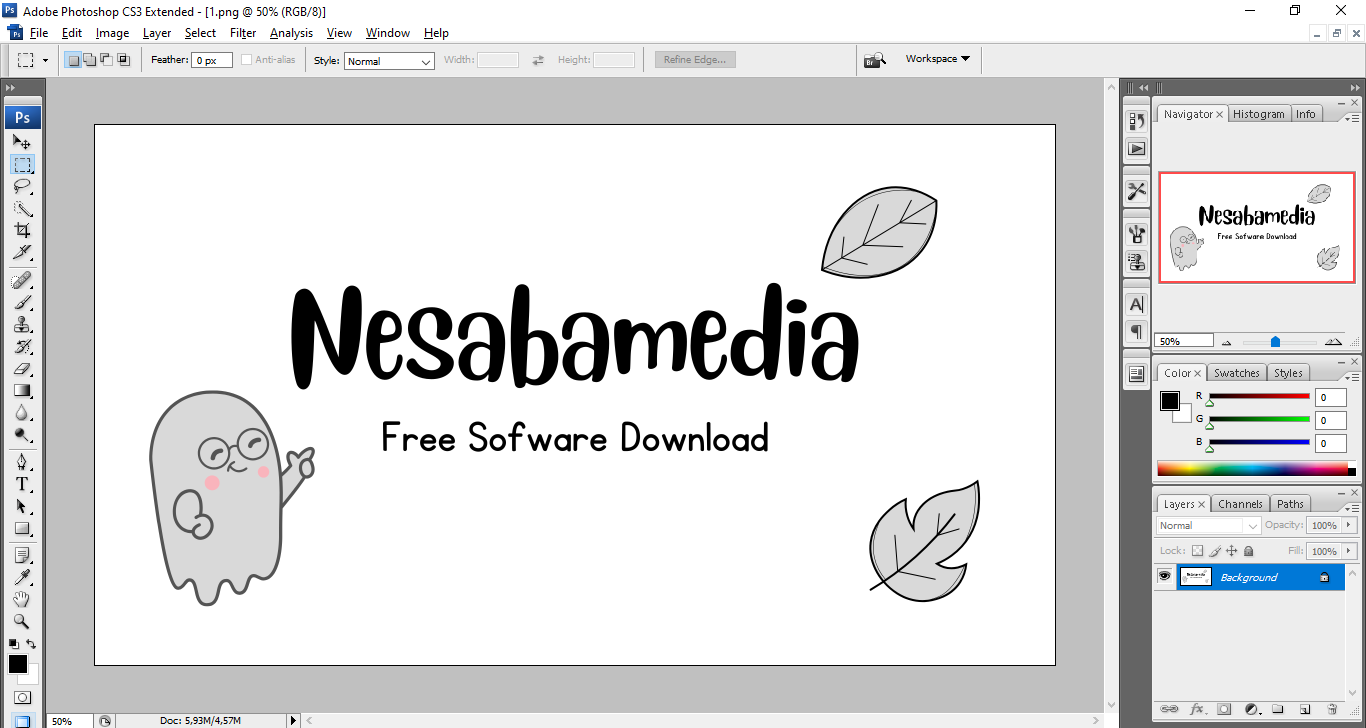Toggle Quick Mask mode button
The width and height of the screenshot is (1366, 728).
22,697
